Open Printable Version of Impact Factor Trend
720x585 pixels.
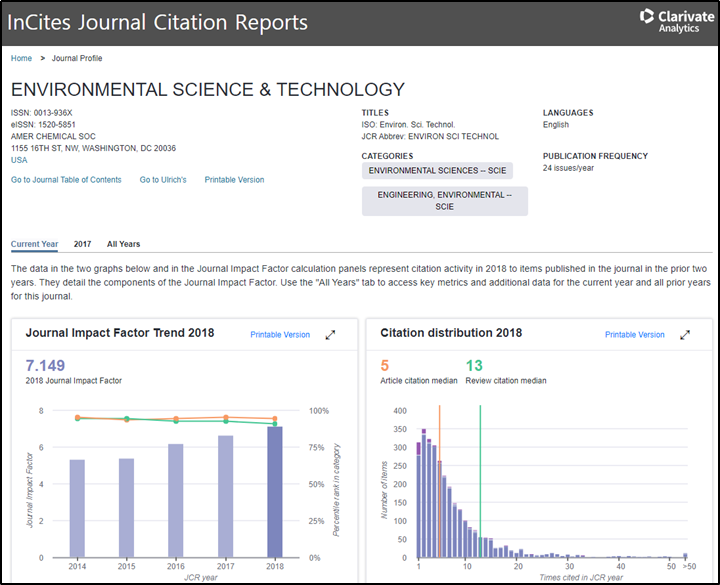pos(280,335)
